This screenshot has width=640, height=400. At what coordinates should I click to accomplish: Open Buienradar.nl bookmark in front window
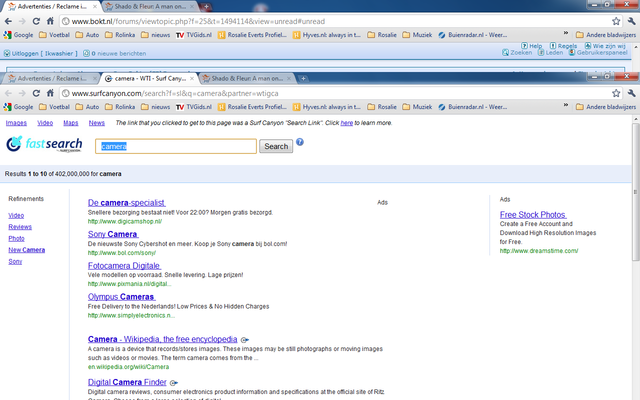pyautogui.click(x=473, y=107)
